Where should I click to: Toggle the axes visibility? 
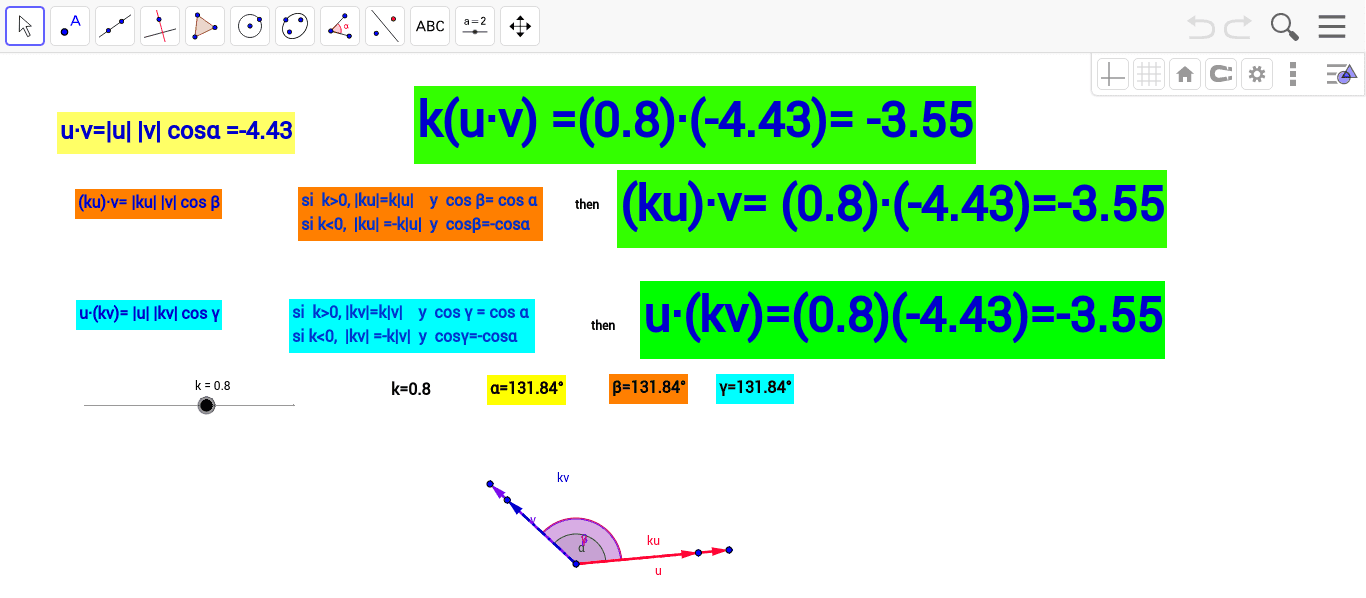1112,73
